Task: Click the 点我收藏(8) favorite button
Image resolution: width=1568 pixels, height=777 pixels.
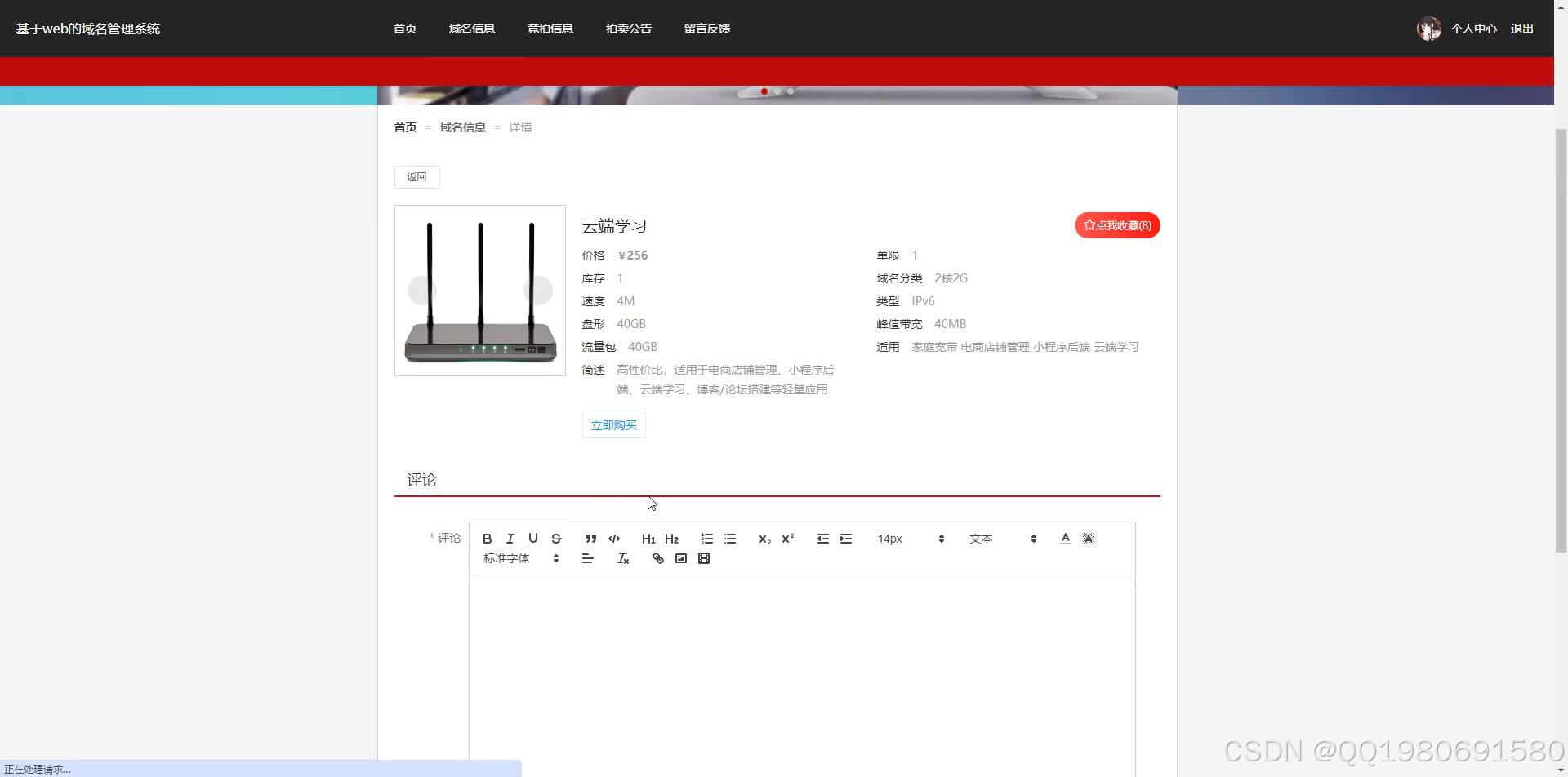Action: 1116,224
